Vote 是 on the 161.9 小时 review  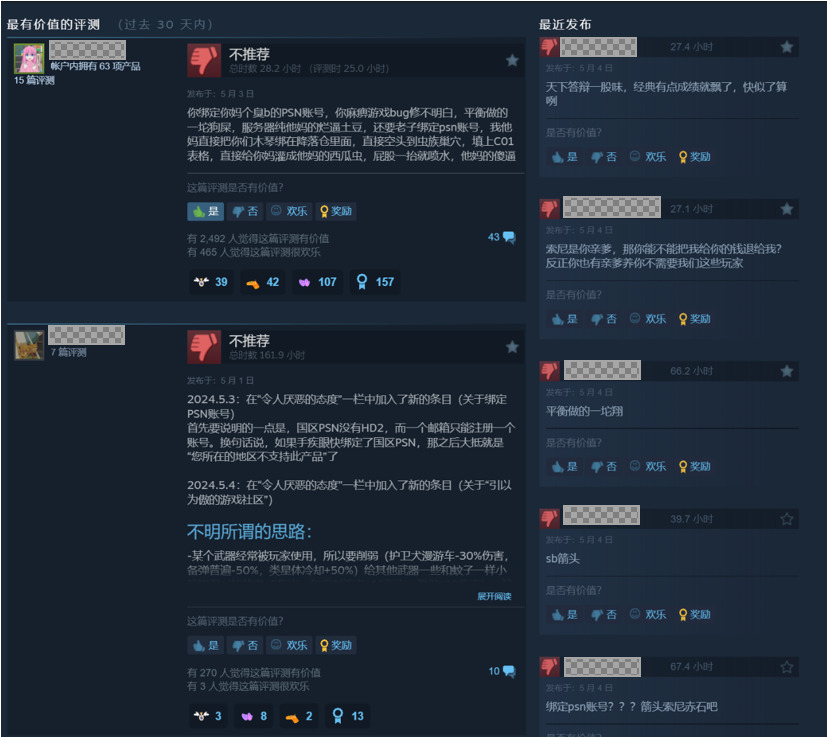tap(206, 645)
